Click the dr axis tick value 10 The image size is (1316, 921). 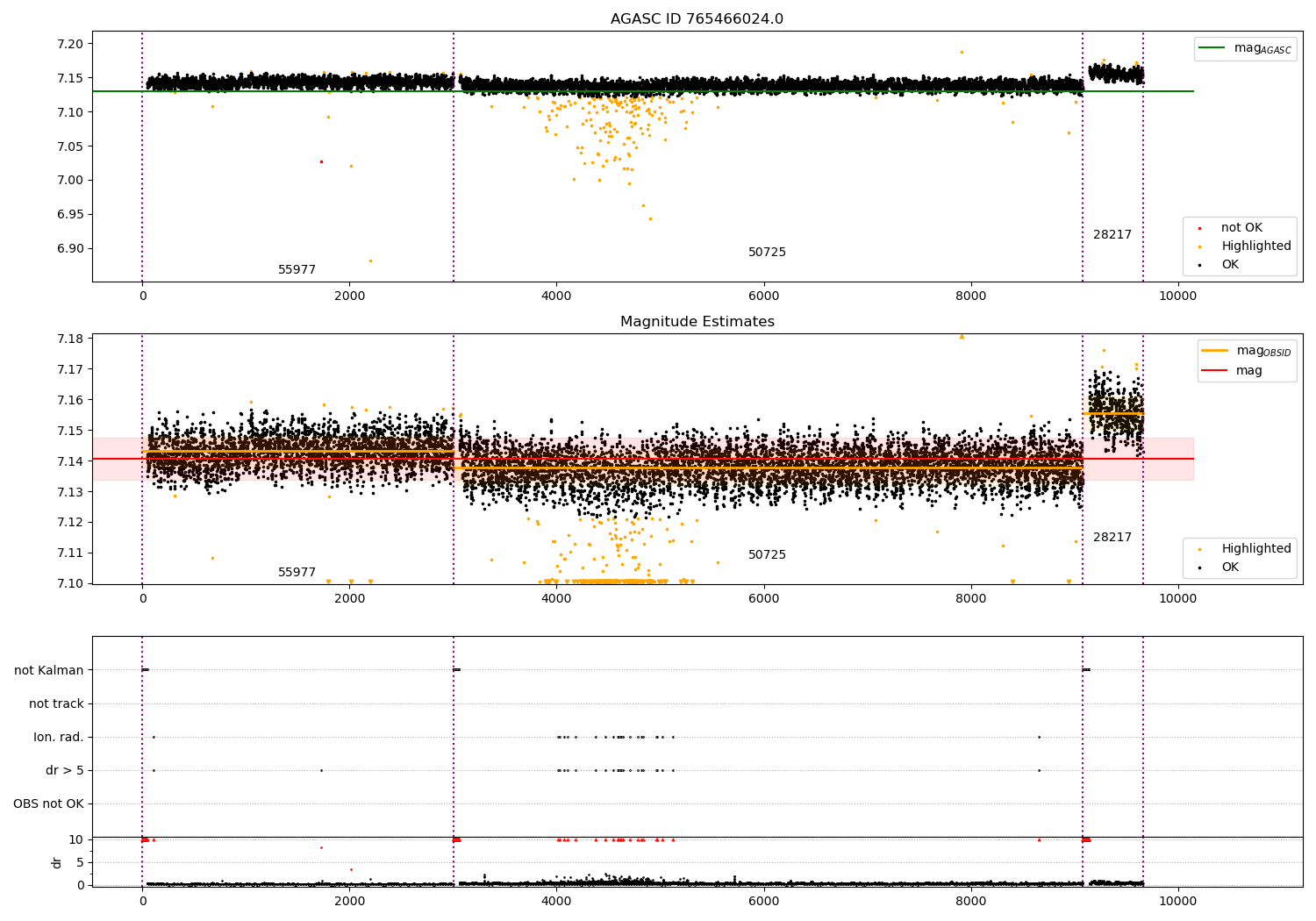[77, 839]
